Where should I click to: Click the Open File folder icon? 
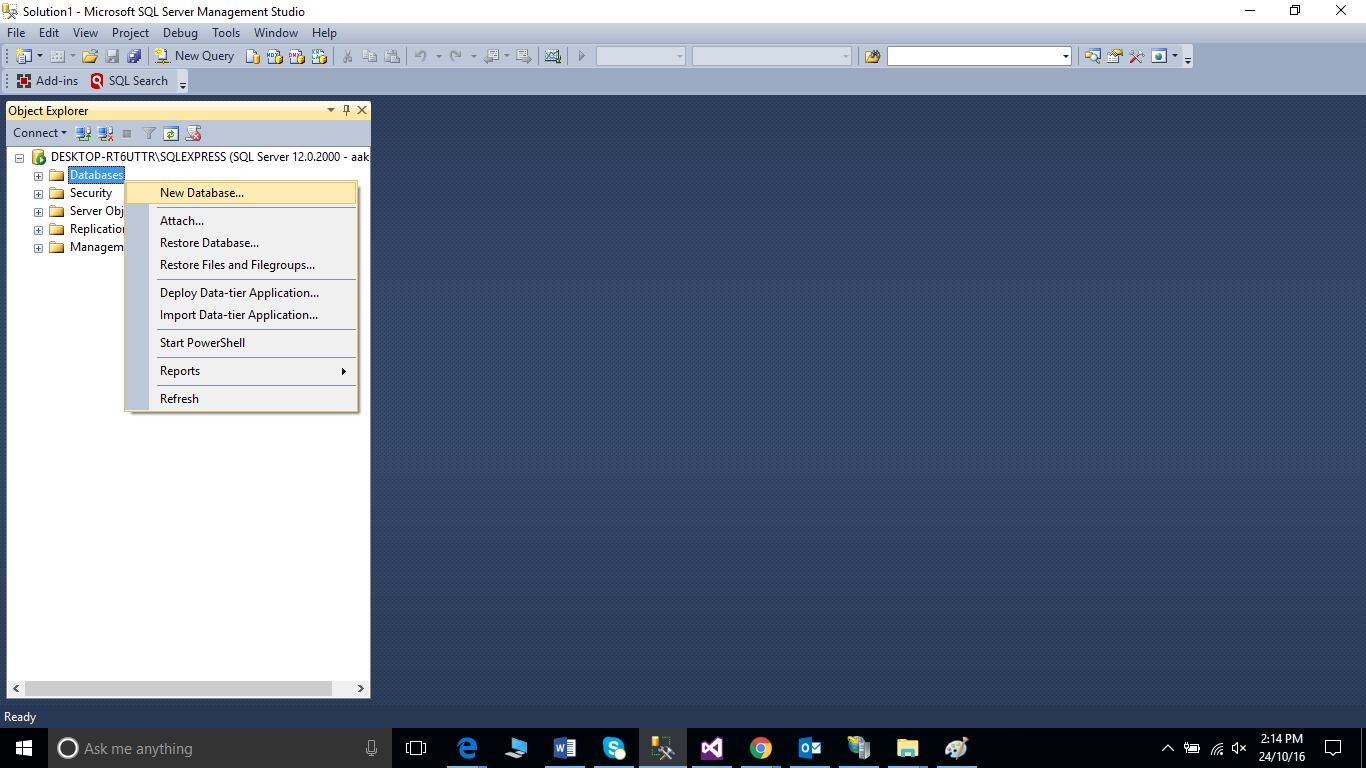(90, 56)
